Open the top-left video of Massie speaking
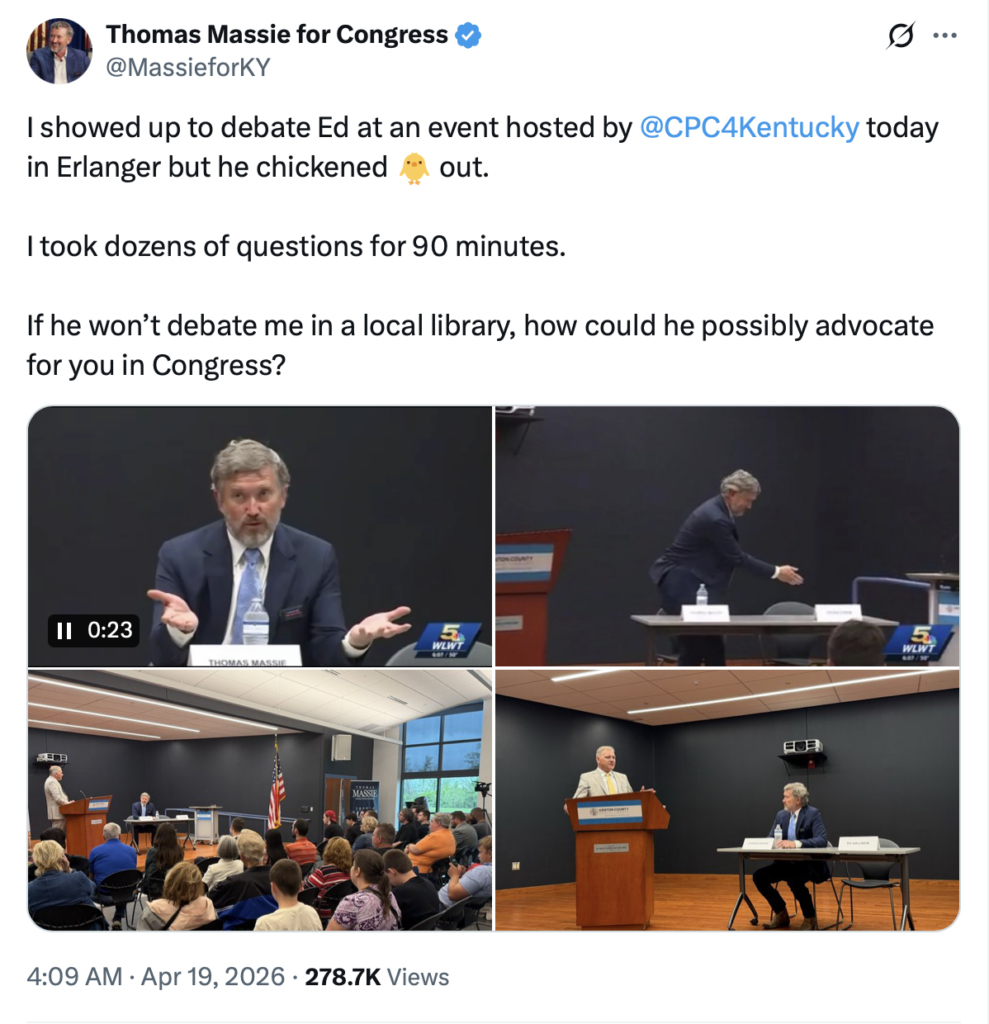 click(x=259, y=536)
